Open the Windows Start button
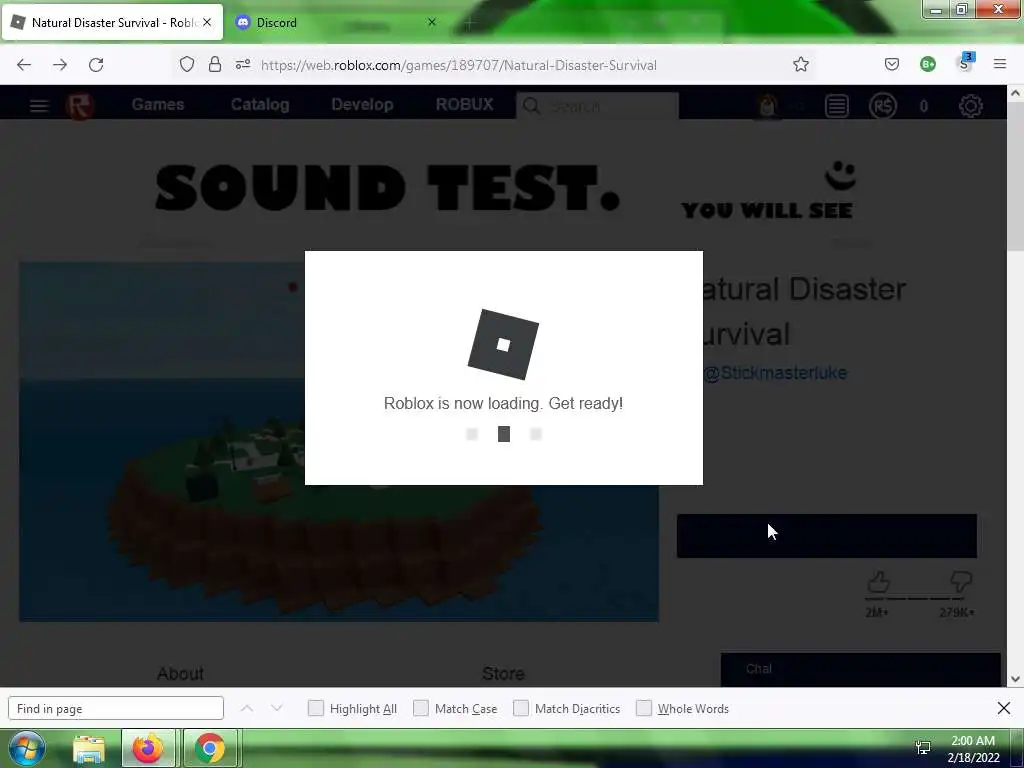This screenshot has height=768, width=1024. 26,748
